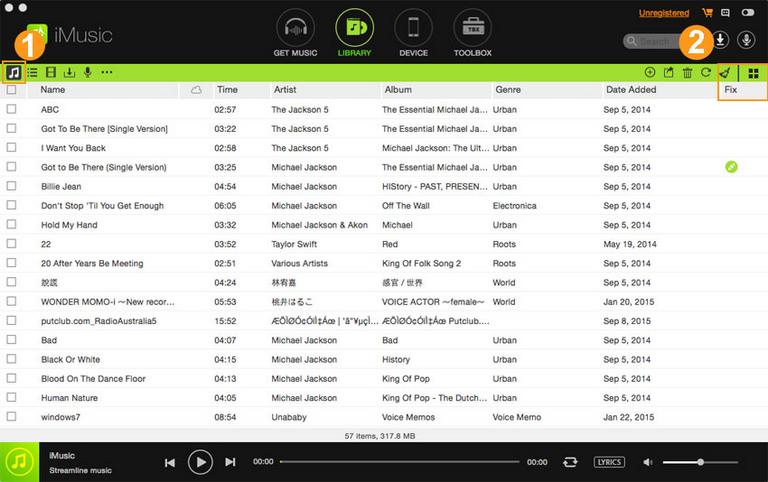Click the May 19, 2014 date cell
This screenshot has width=768, height=482.
630,244
